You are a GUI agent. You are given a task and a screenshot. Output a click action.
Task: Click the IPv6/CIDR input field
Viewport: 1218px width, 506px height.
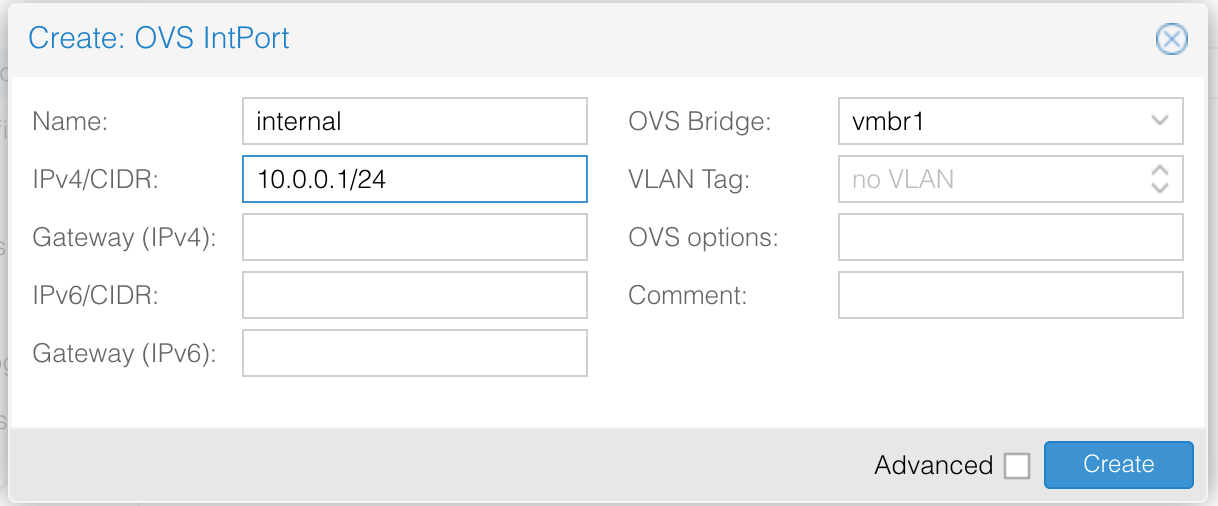click(414, 295)
